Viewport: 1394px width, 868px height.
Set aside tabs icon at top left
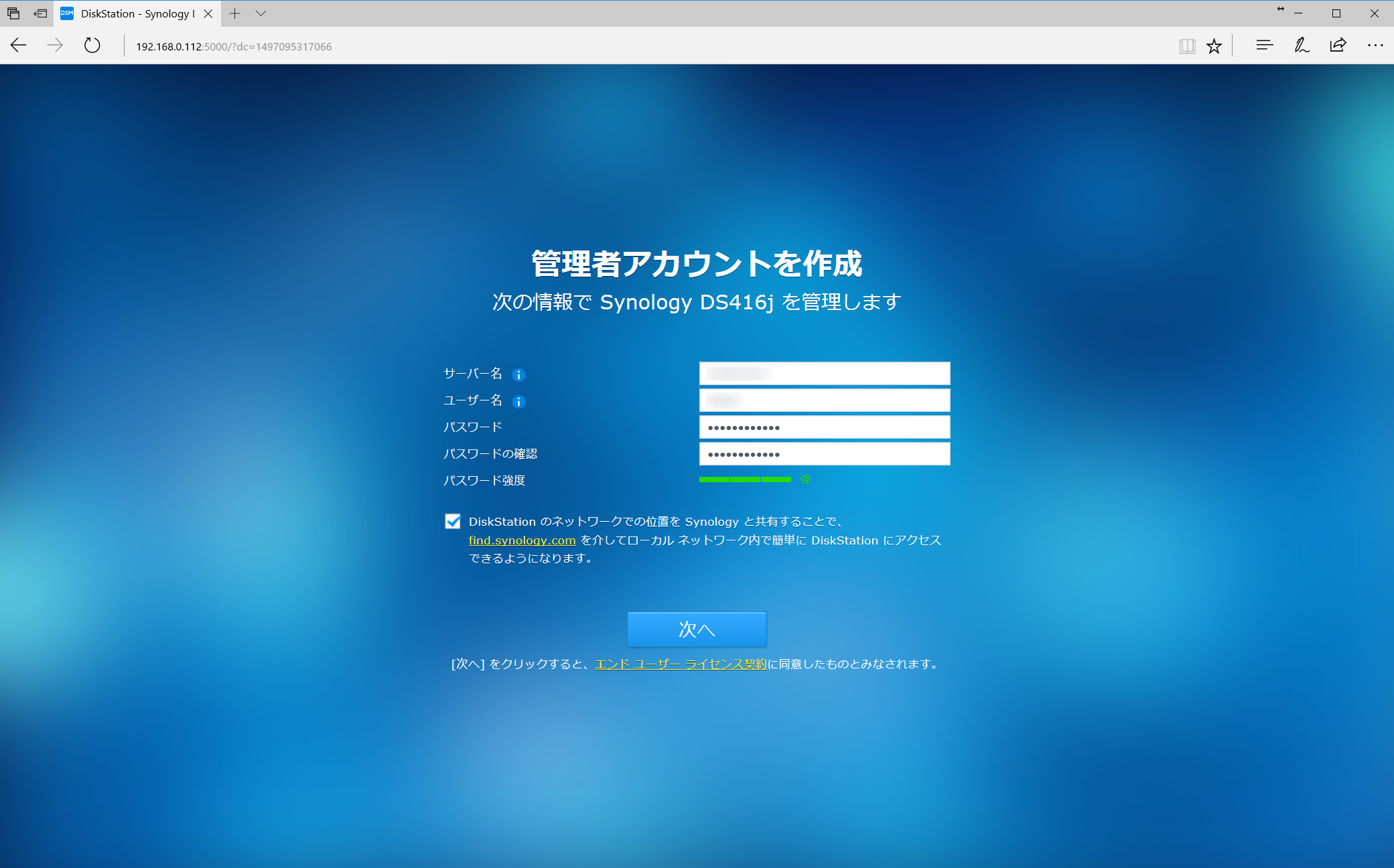tap(40, 13)
